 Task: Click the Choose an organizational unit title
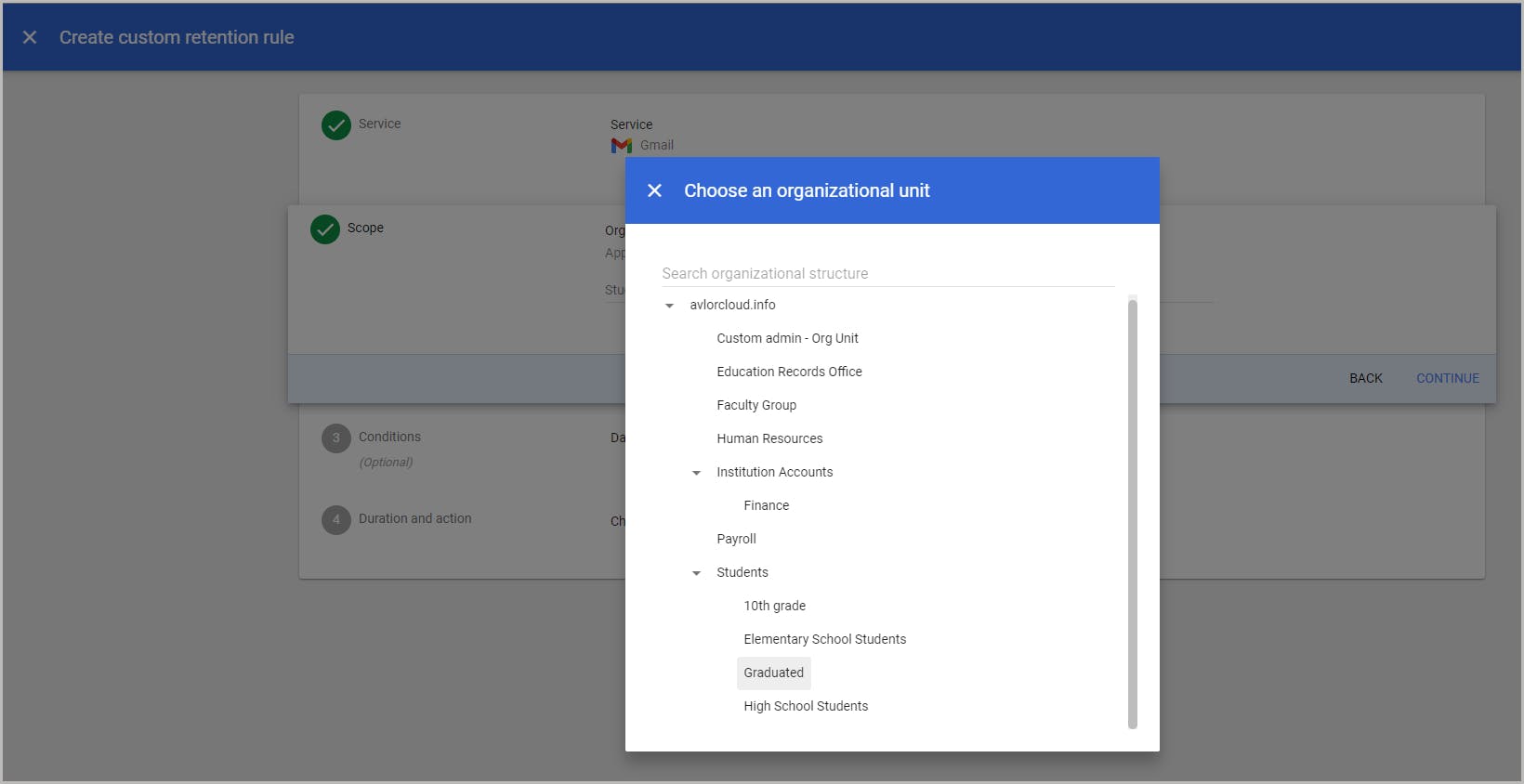pos(807,190)
